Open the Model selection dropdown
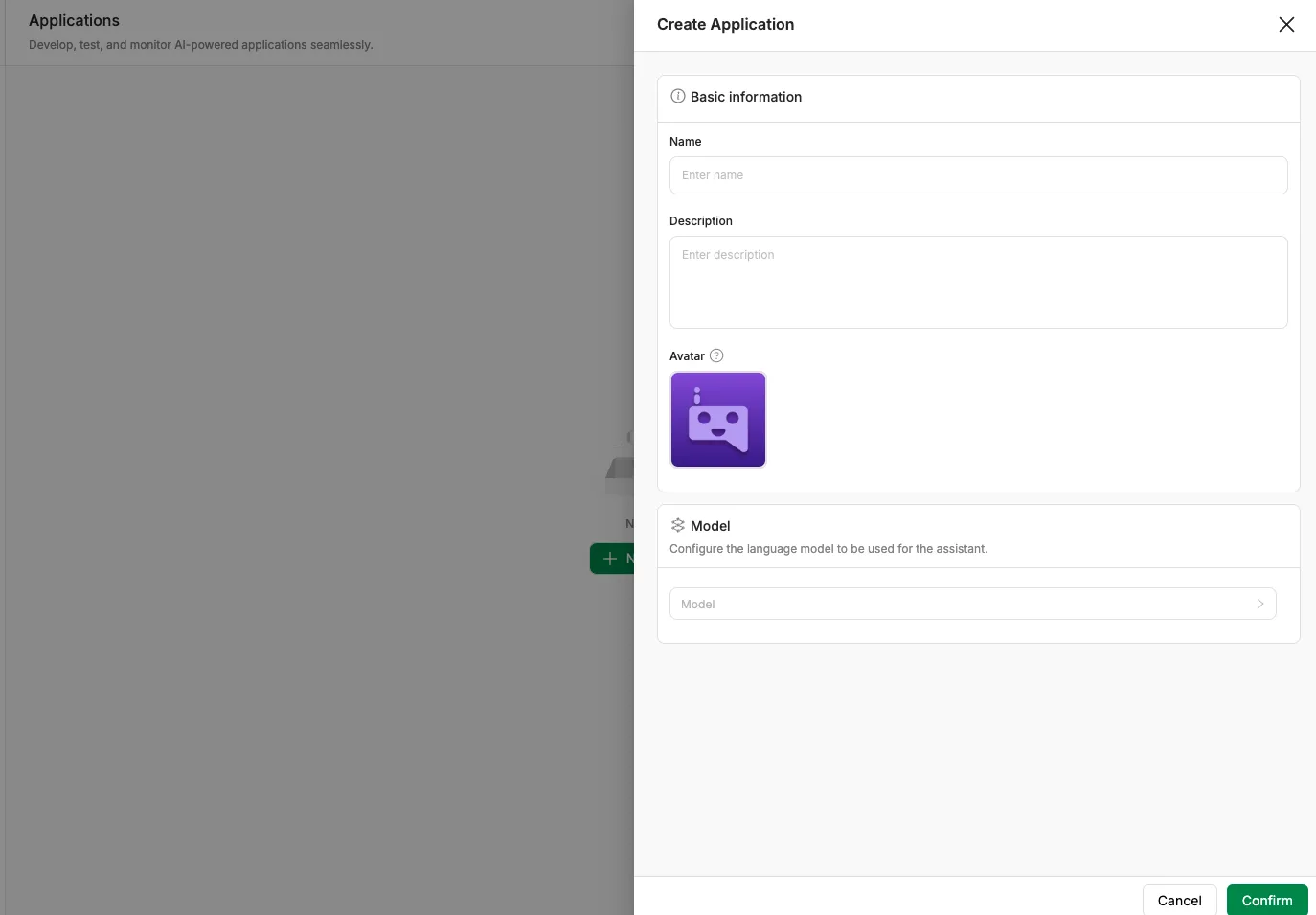 pyautogui.click(x=972, y=604)
